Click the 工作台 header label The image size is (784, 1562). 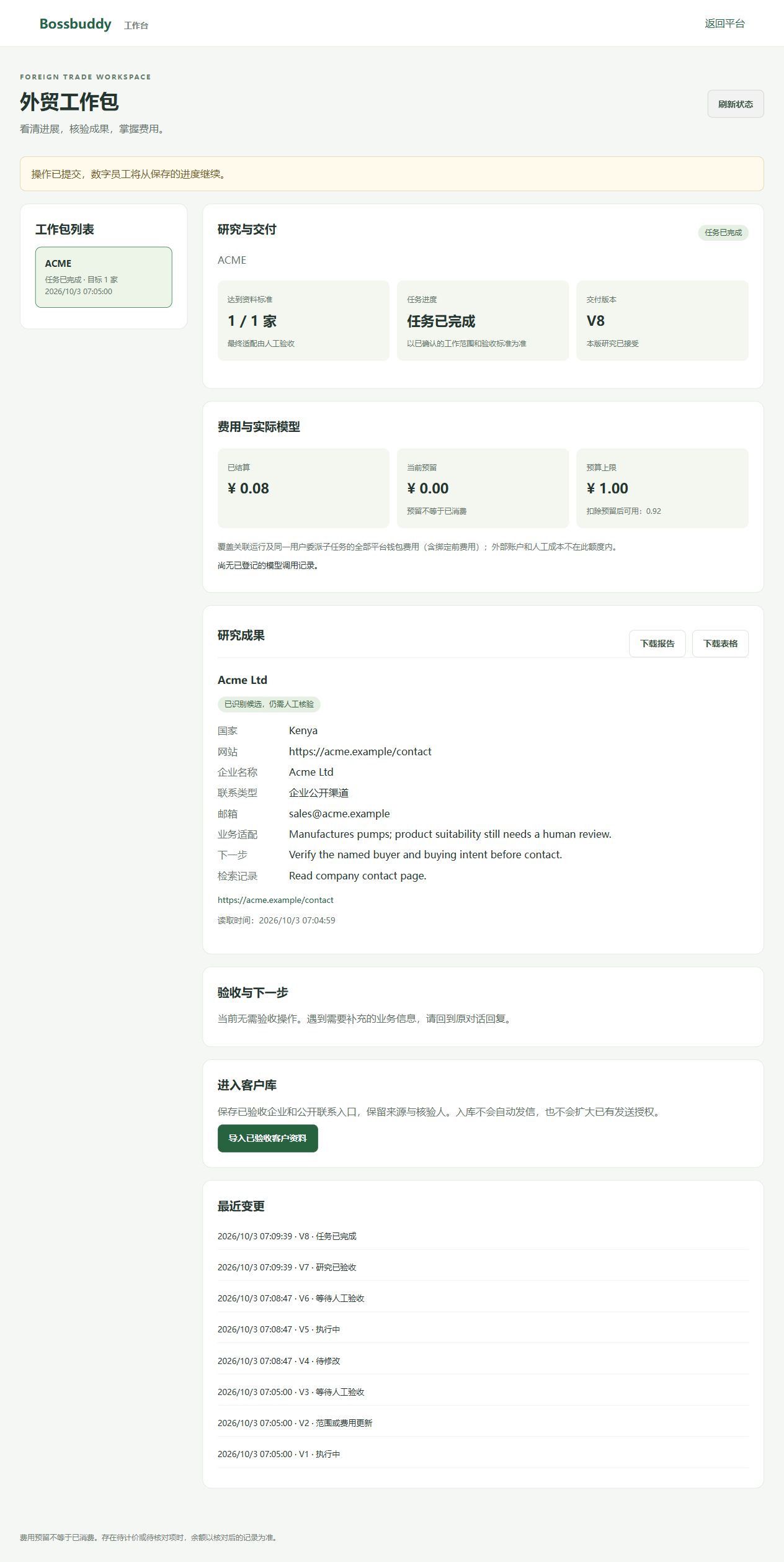[x=136, y=25]
